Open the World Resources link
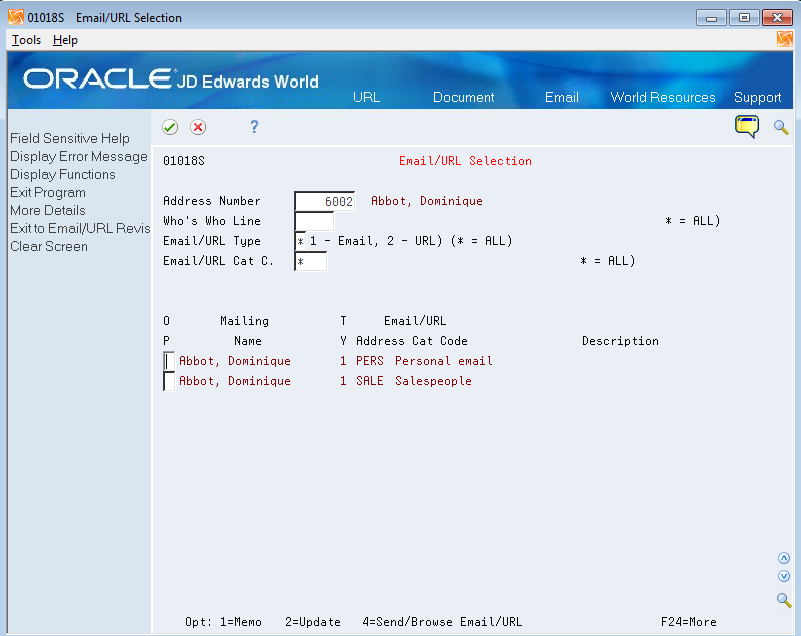 (x=663, y=98)
